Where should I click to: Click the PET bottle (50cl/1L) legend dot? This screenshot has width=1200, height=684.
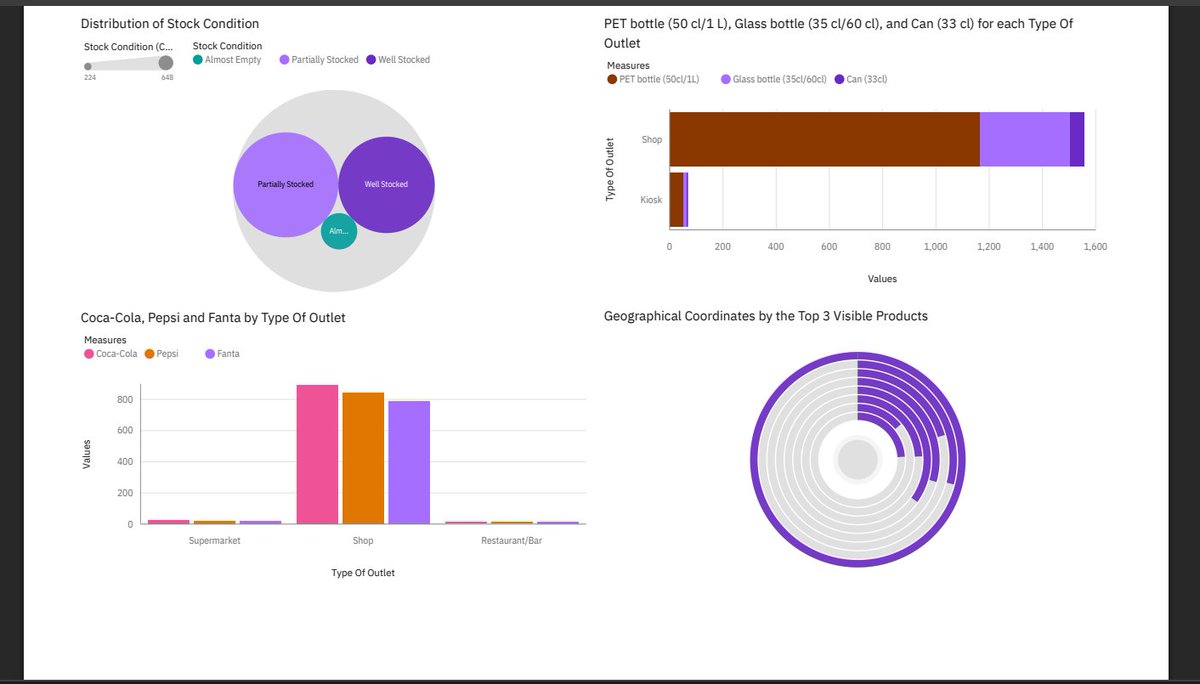613,79
